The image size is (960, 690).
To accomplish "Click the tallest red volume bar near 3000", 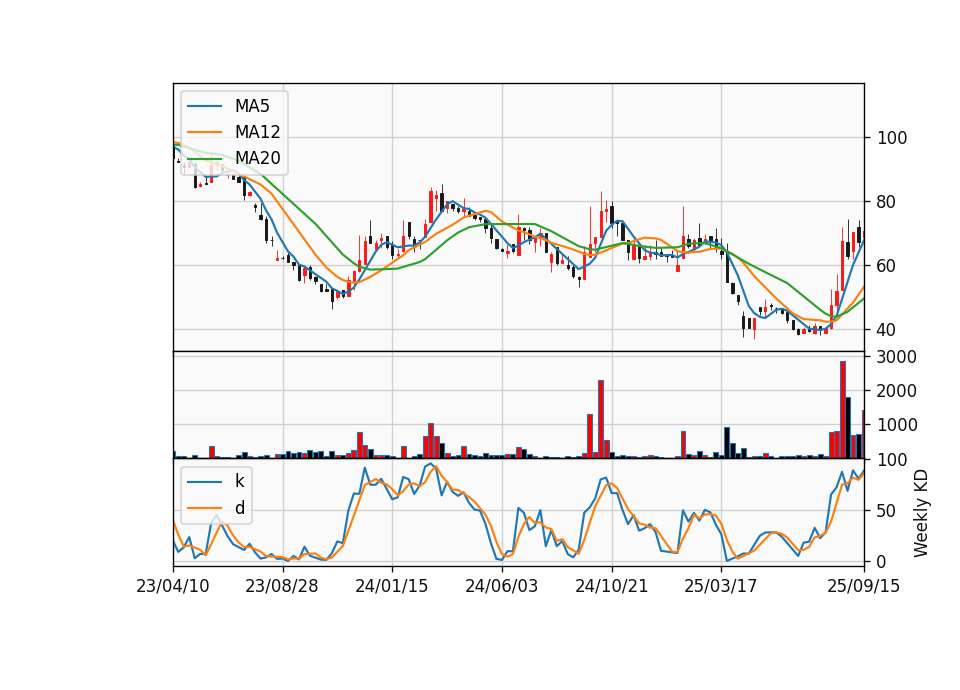I will 843,410.
